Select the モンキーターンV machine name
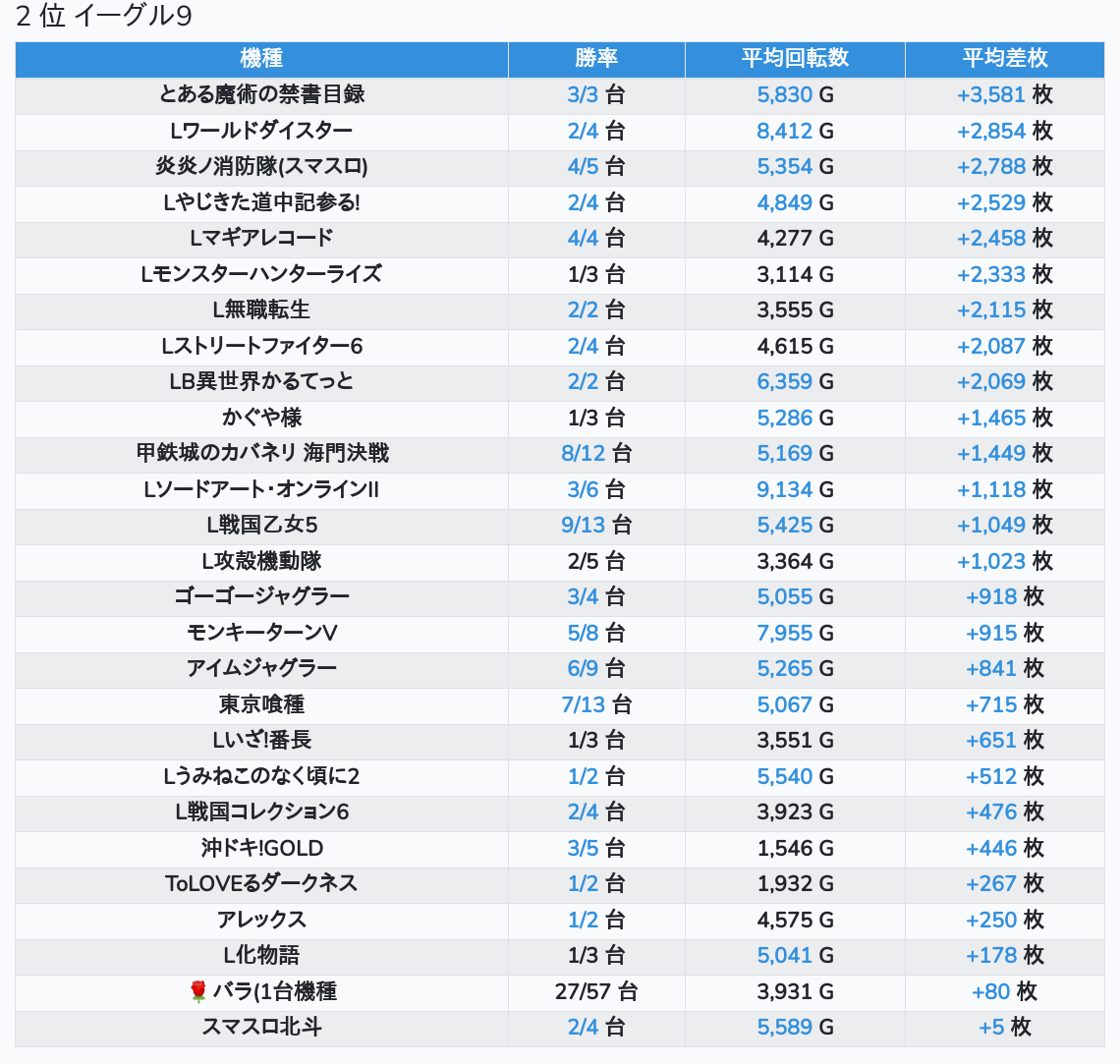 [261, 634]
